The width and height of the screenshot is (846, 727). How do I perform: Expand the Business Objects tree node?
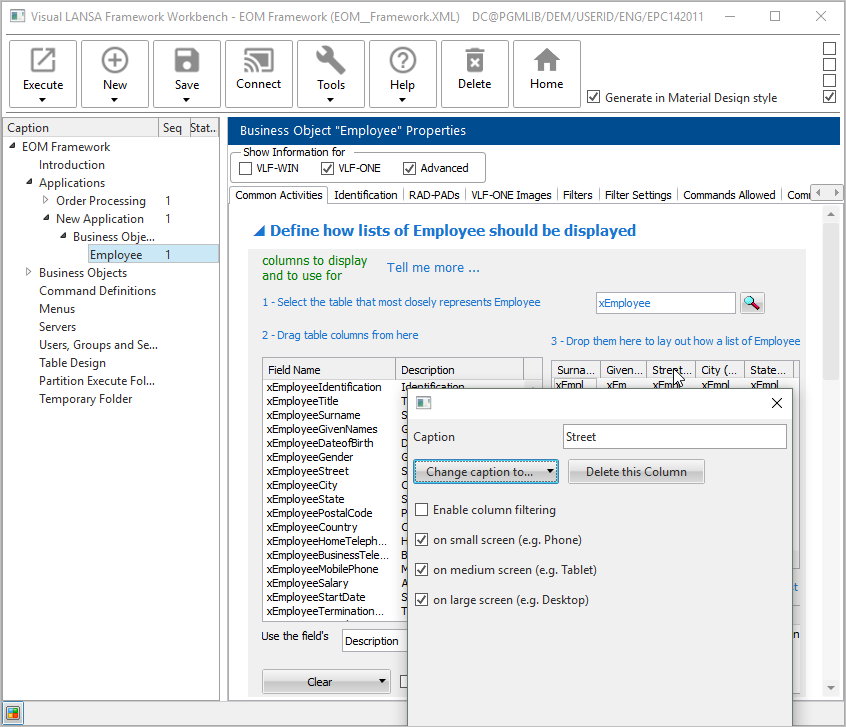click(x=29, y=273)
